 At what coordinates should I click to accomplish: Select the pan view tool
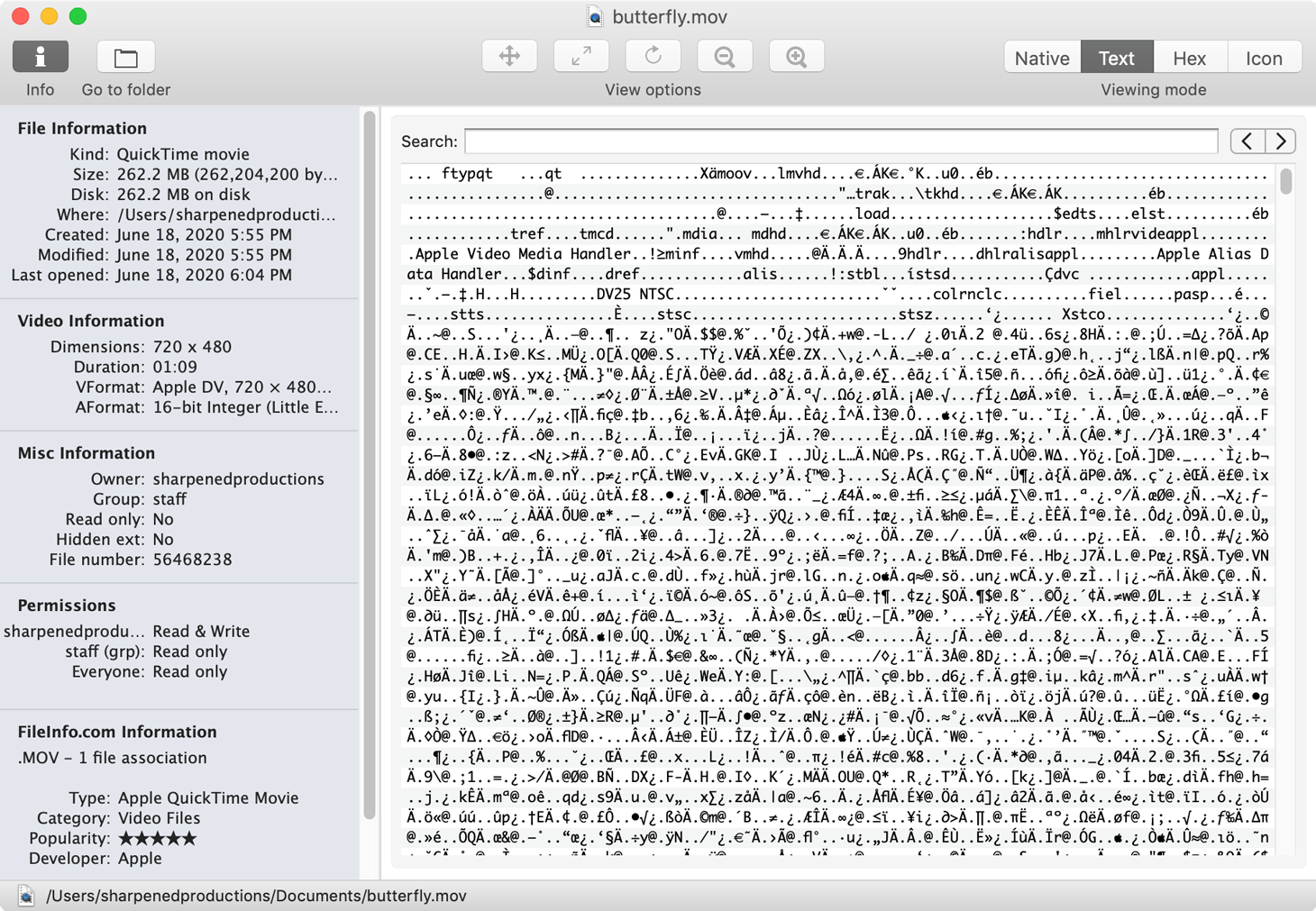[x=509, y=55]
